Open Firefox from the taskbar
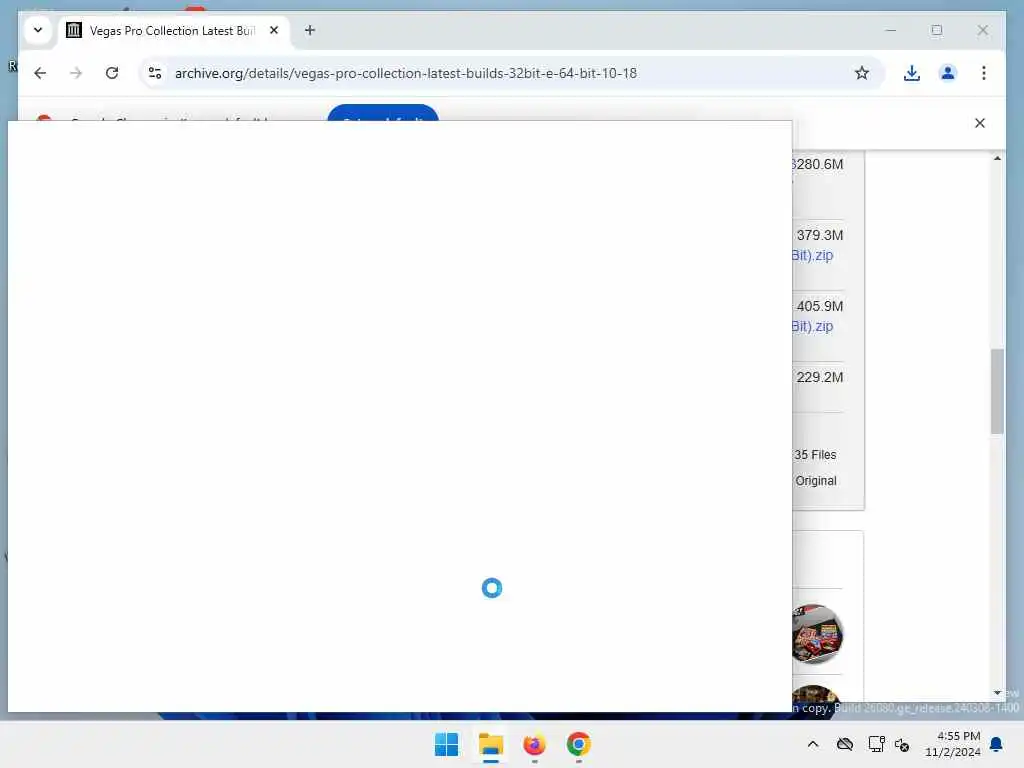The width and height of the screenshot is (1024, 768). [x=534, y=744]
